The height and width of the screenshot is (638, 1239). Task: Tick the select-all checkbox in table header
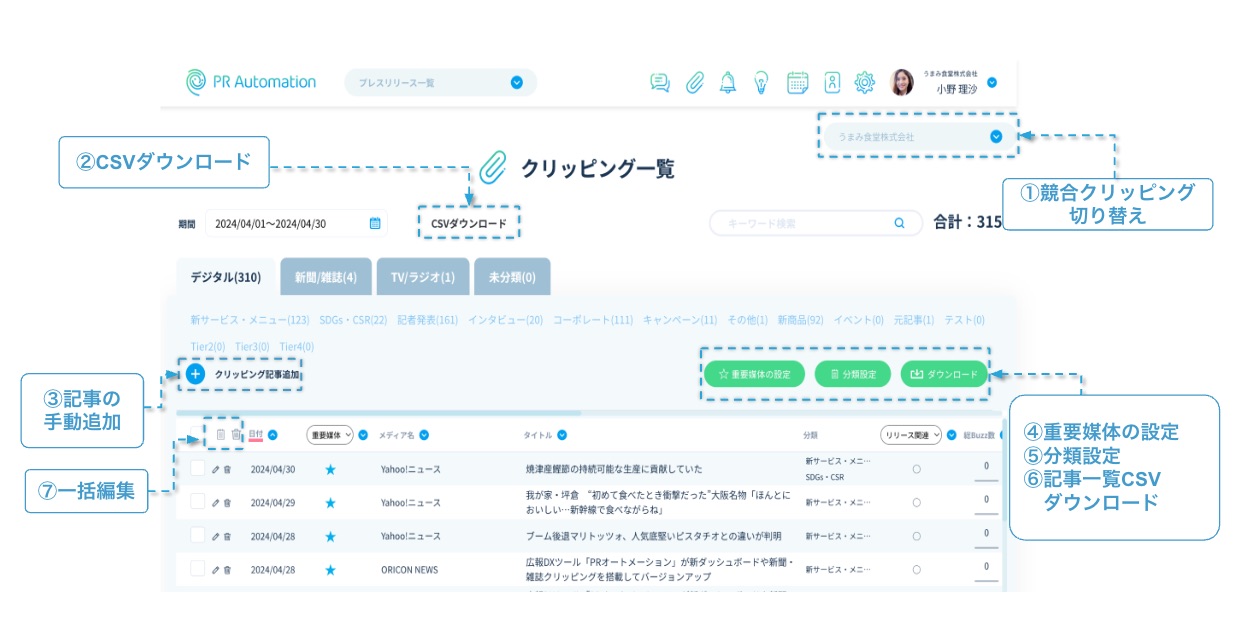tap(197, 435)
